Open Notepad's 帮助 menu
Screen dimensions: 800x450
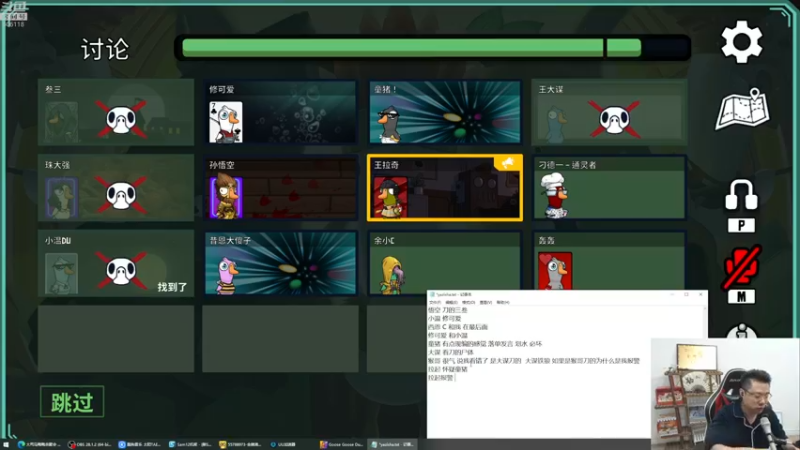click(503, 303)
